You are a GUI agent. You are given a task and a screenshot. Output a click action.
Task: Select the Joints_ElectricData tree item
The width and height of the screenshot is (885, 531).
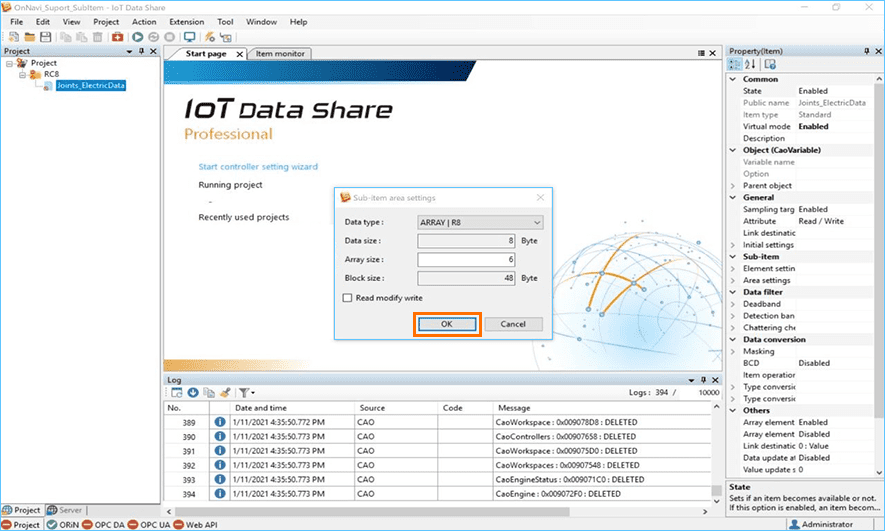pyautogui.click(x=90, y=85)
